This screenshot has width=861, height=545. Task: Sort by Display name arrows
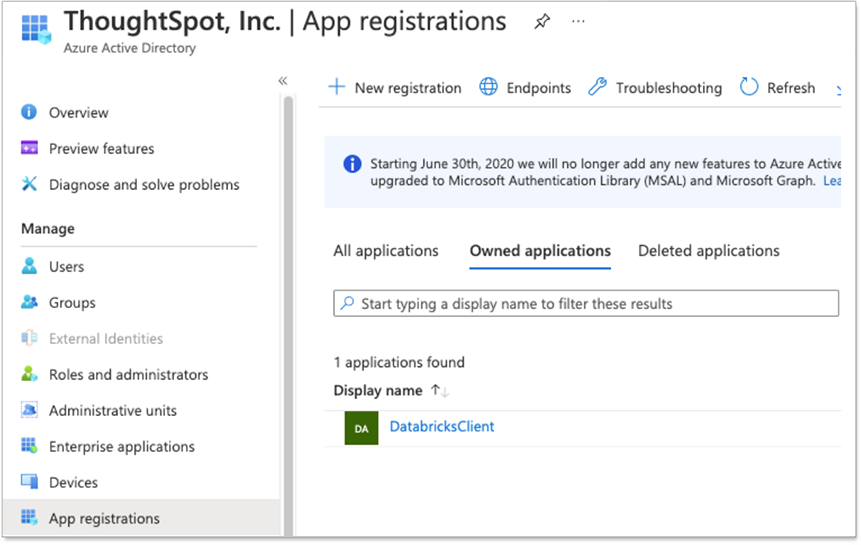pyautogui.click(x=439, y=391)
